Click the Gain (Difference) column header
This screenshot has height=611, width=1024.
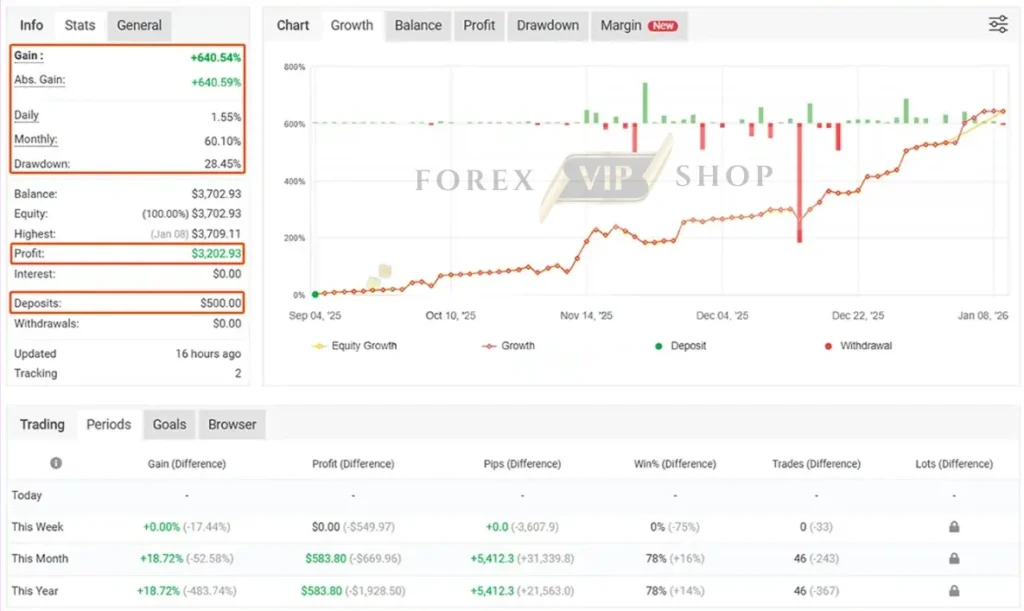[187, 463]
